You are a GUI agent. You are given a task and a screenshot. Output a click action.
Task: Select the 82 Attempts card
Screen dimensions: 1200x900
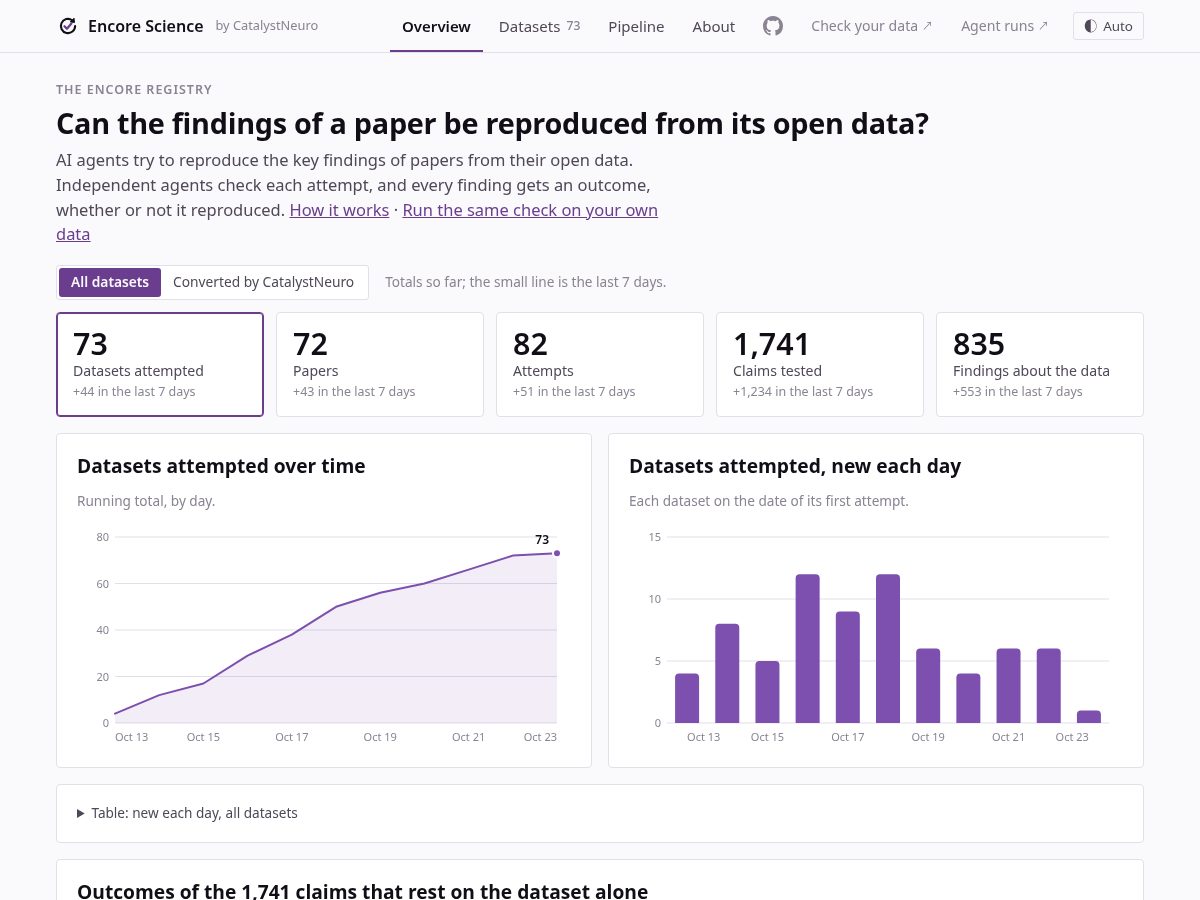(x=600, y=364)
